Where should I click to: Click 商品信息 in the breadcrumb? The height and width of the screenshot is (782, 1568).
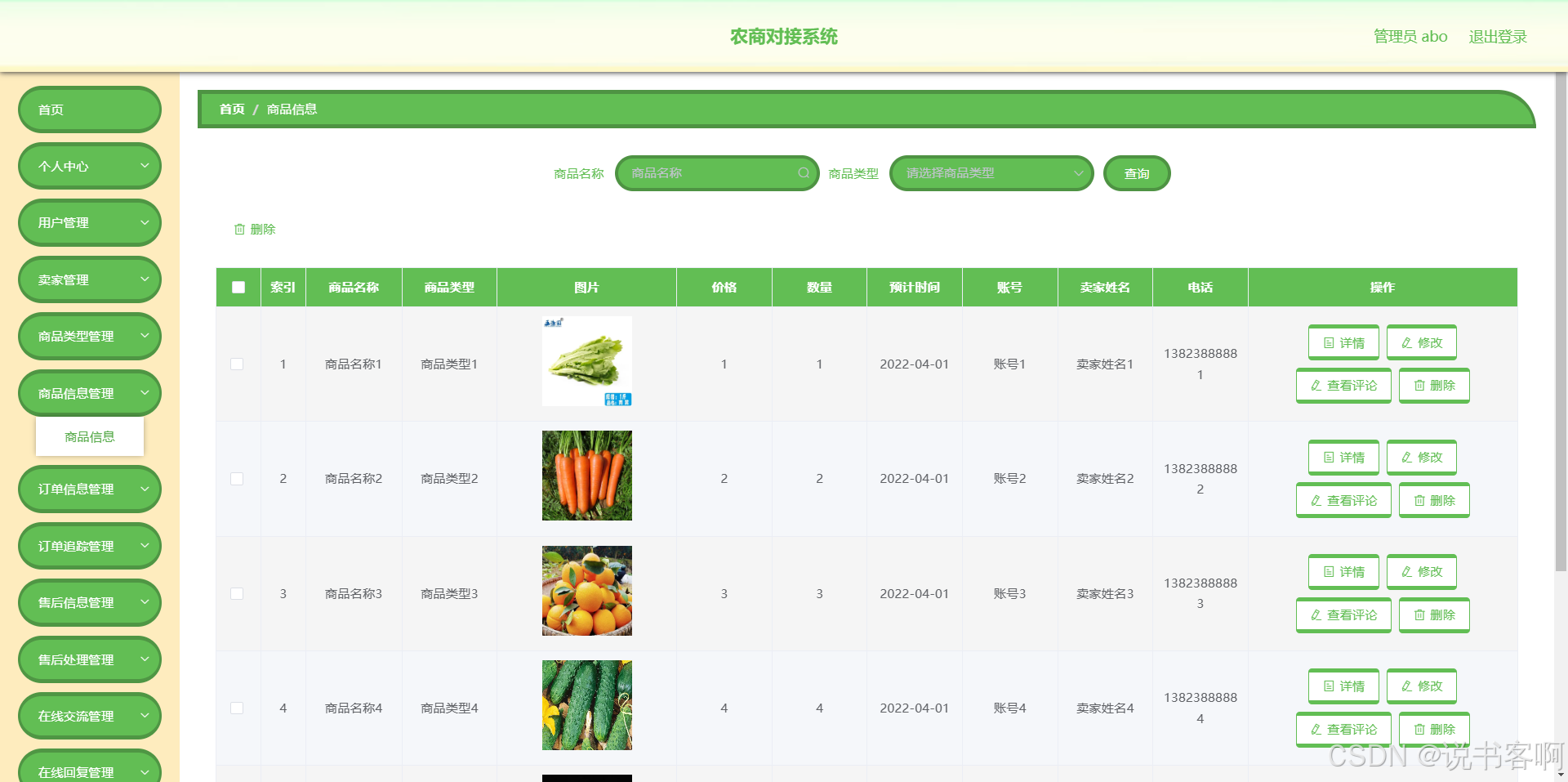292,109
